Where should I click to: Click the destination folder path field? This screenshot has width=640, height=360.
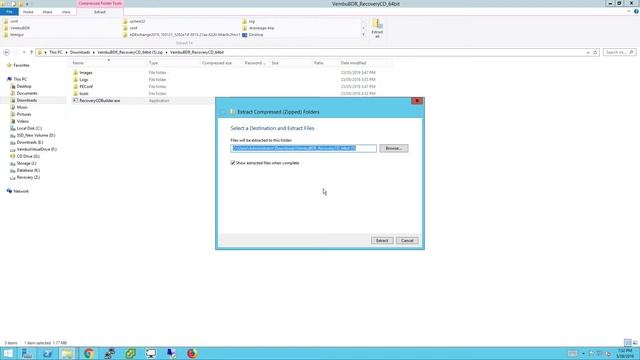point(304,148)
